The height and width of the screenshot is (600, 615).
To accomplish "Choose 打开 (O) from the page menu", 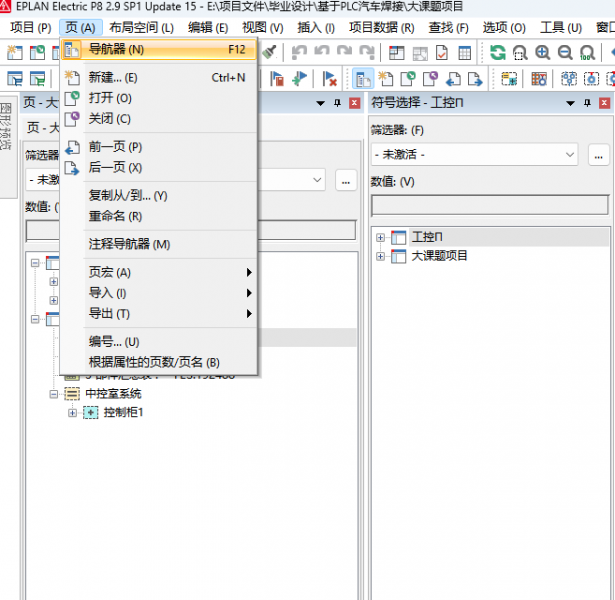I will tap(159, 98).
